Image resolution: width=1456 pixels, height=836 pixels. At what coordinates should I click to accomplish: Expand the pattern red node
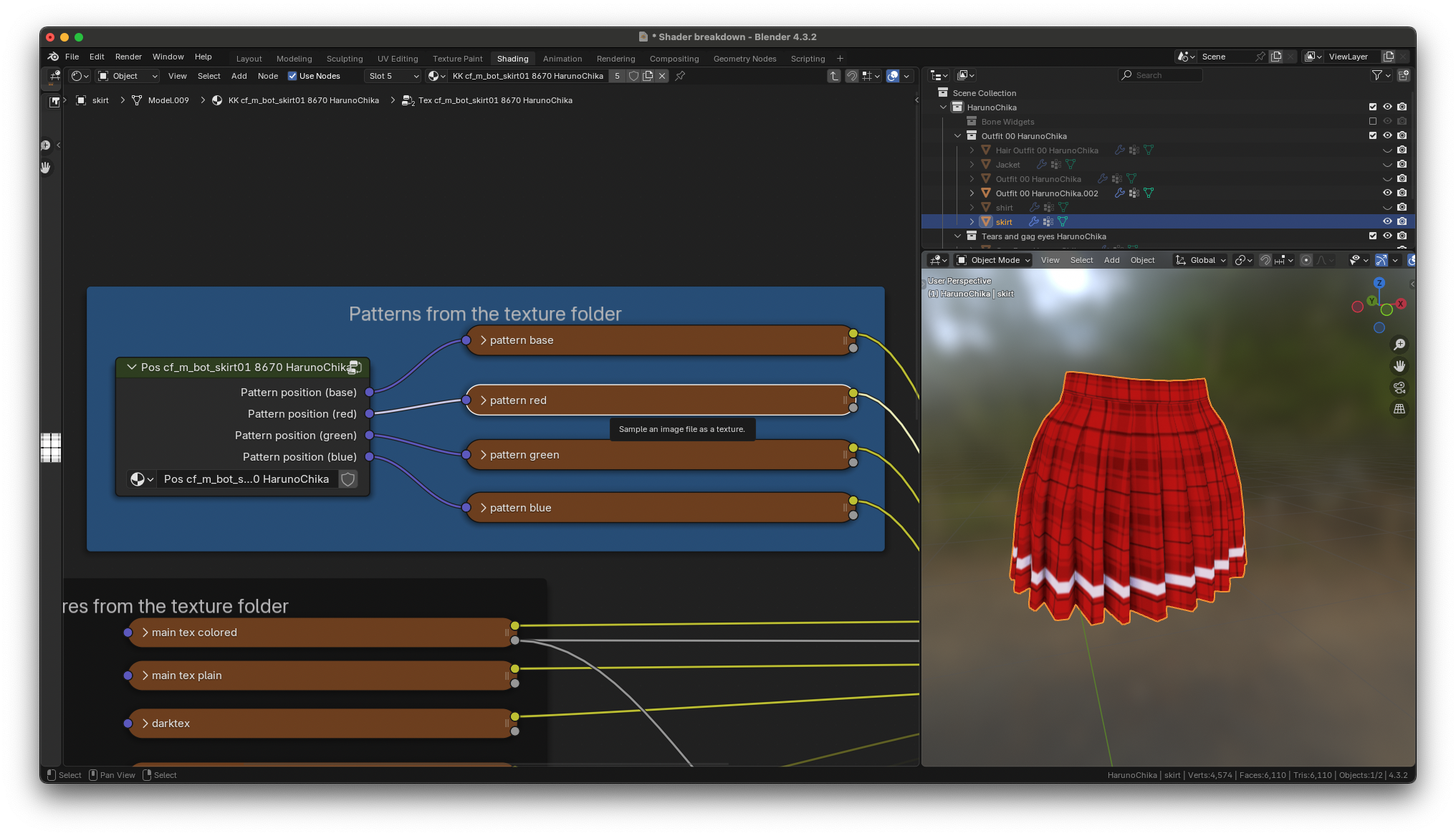point(484,400)
